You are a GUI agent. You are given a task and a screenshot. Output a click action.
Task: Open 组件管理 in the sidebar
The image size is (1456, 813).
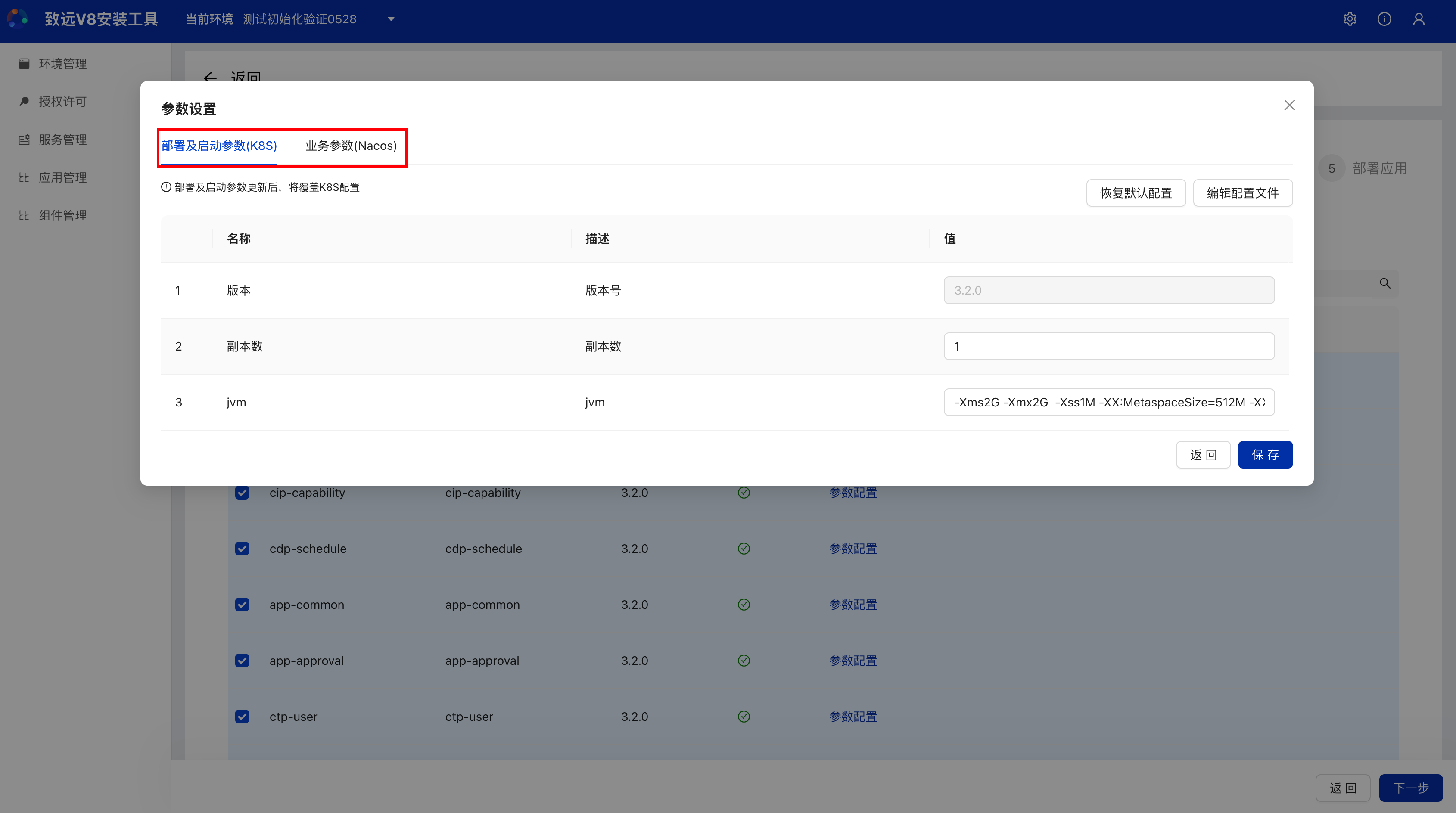pyautogui.click(x=62, y=215)
